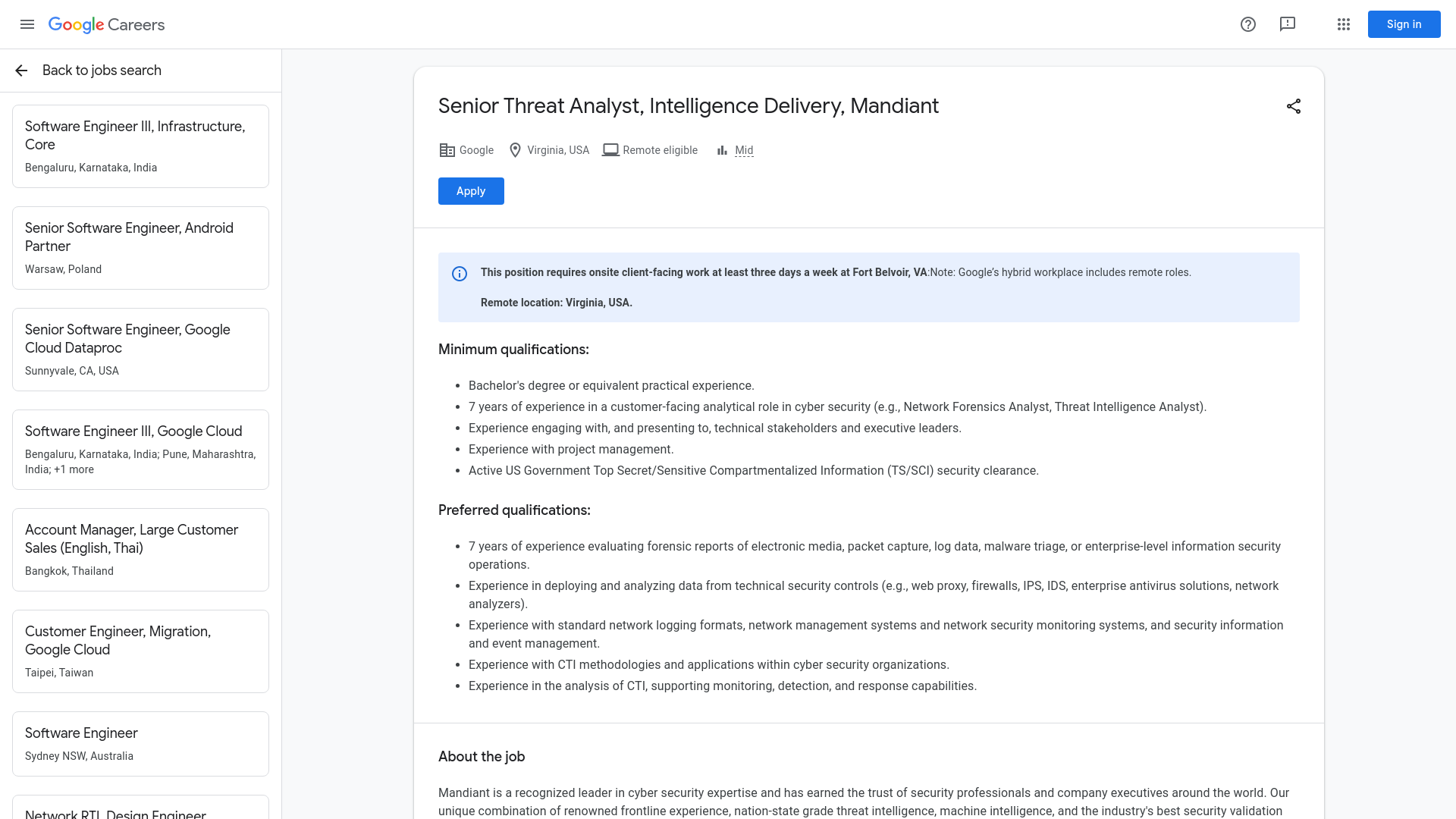Click the Remote eligible laptop icon
This screenshot has width=1456, height=819.
tap(610, 150)
